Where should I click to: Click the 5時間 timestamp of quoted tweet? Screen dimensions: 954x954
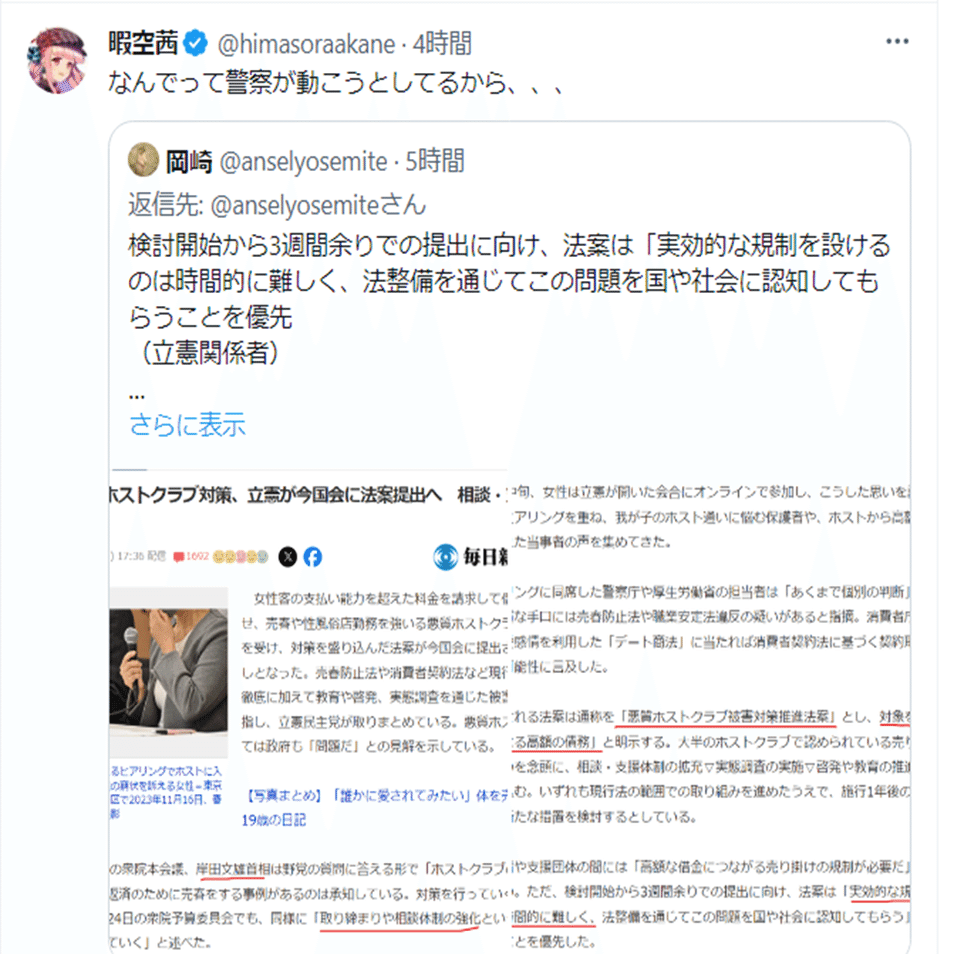(x=435, y=161)
